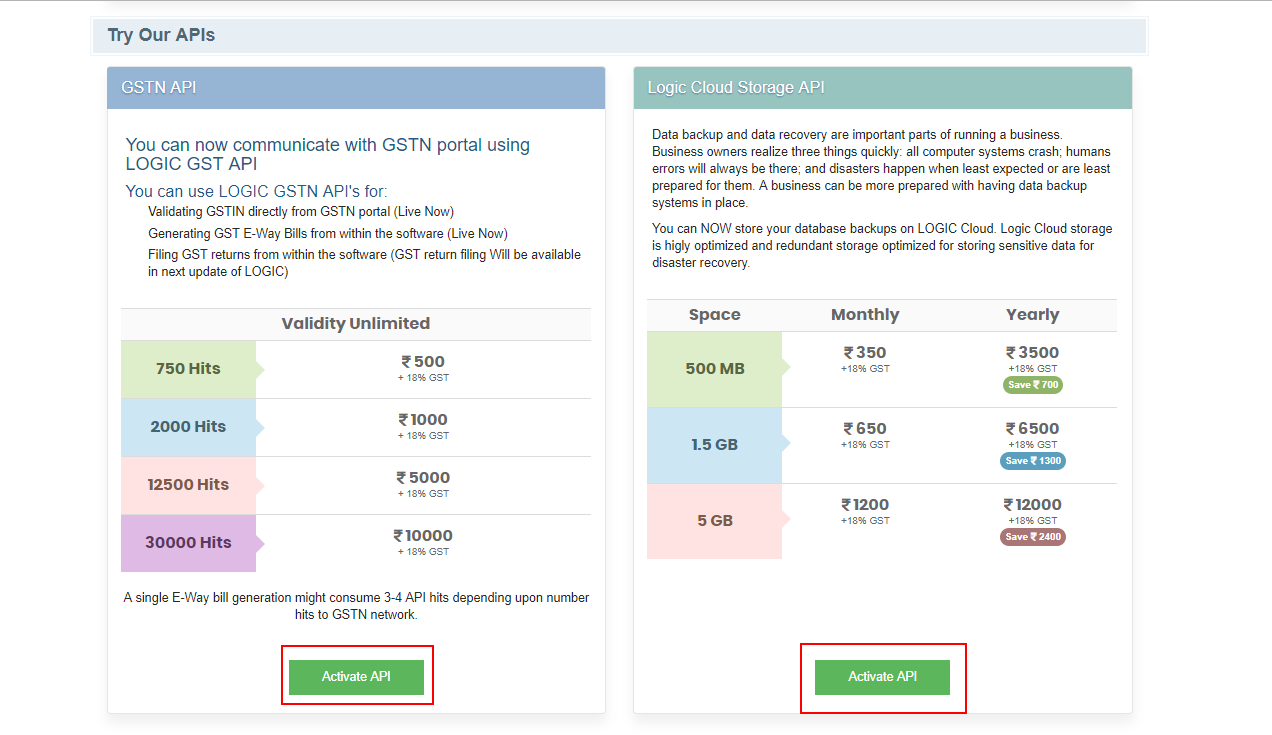Click the ₹1200 monthly price
The image size is (1272, 735).
coord(865,505)
